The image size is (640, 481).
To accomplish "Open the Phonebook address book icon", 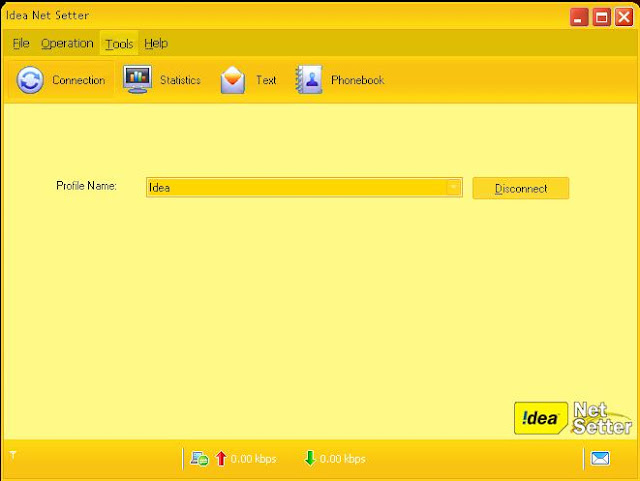I will 309,80.
